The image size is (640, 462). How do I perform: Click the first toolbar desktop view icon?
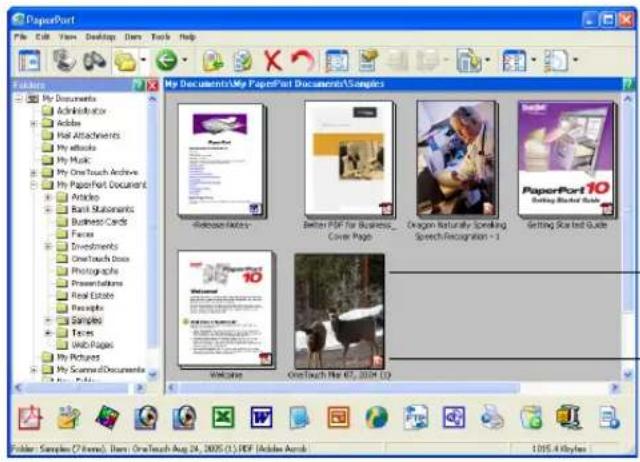[29, 60]
